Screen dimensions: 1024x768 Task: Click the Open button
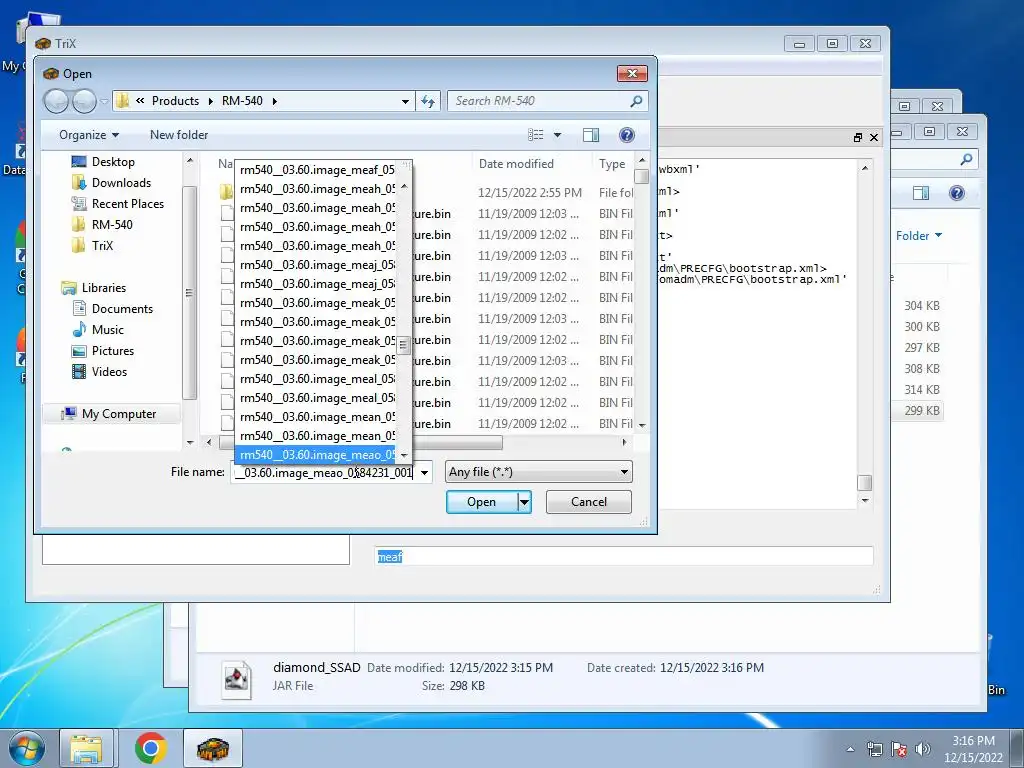tap(482, 502)
